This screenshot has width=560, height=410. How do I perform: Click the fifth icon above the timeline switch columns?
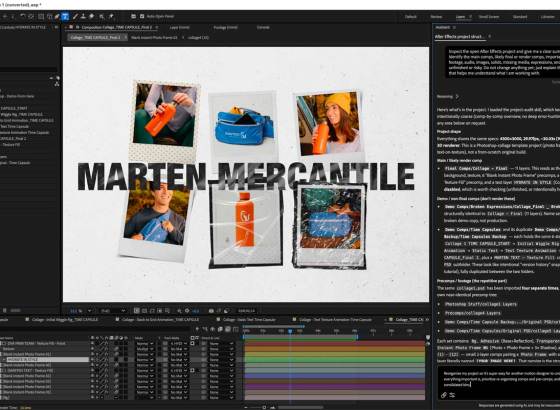[228, 329]
